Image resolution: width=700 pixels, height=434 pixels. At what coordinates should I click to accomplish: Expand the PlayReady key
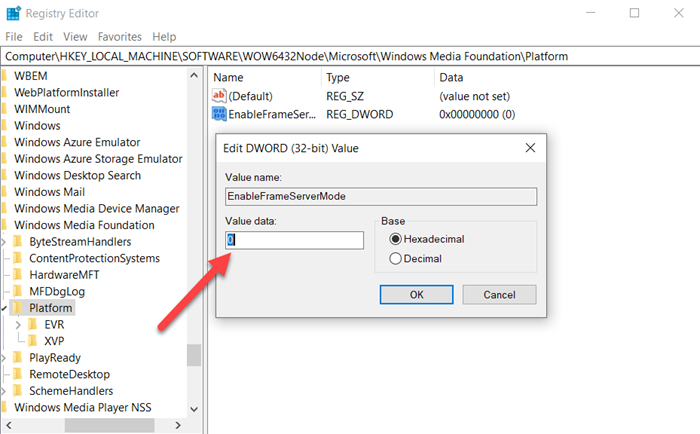(x=4, y=358)
